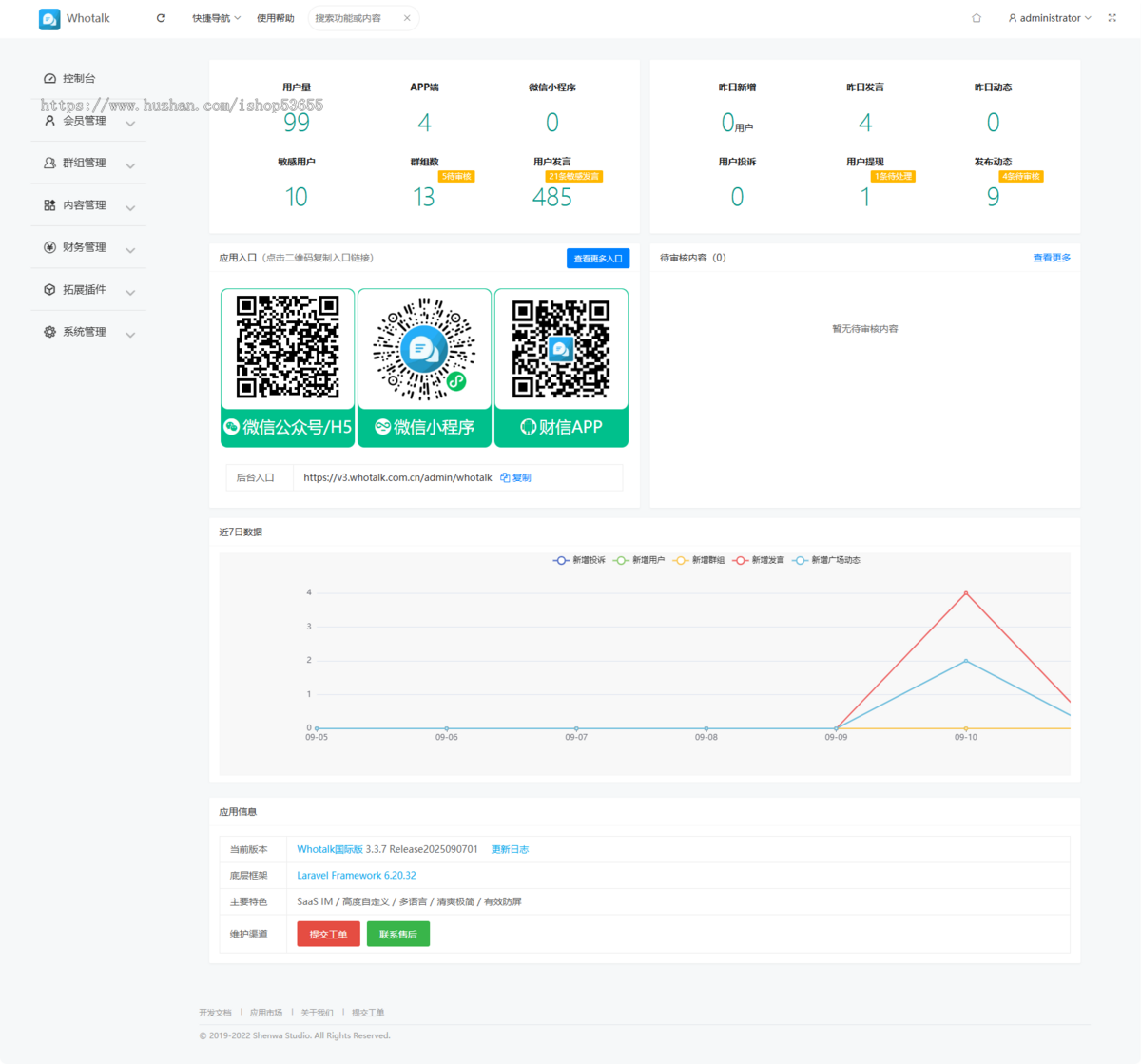
Task: Open the 更新日志 changelog link
Action: coord(510,849)
